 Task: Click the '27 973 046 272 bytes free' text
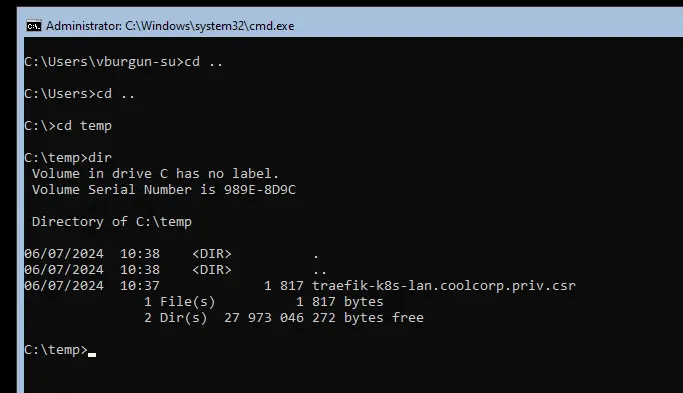[324, 318]
